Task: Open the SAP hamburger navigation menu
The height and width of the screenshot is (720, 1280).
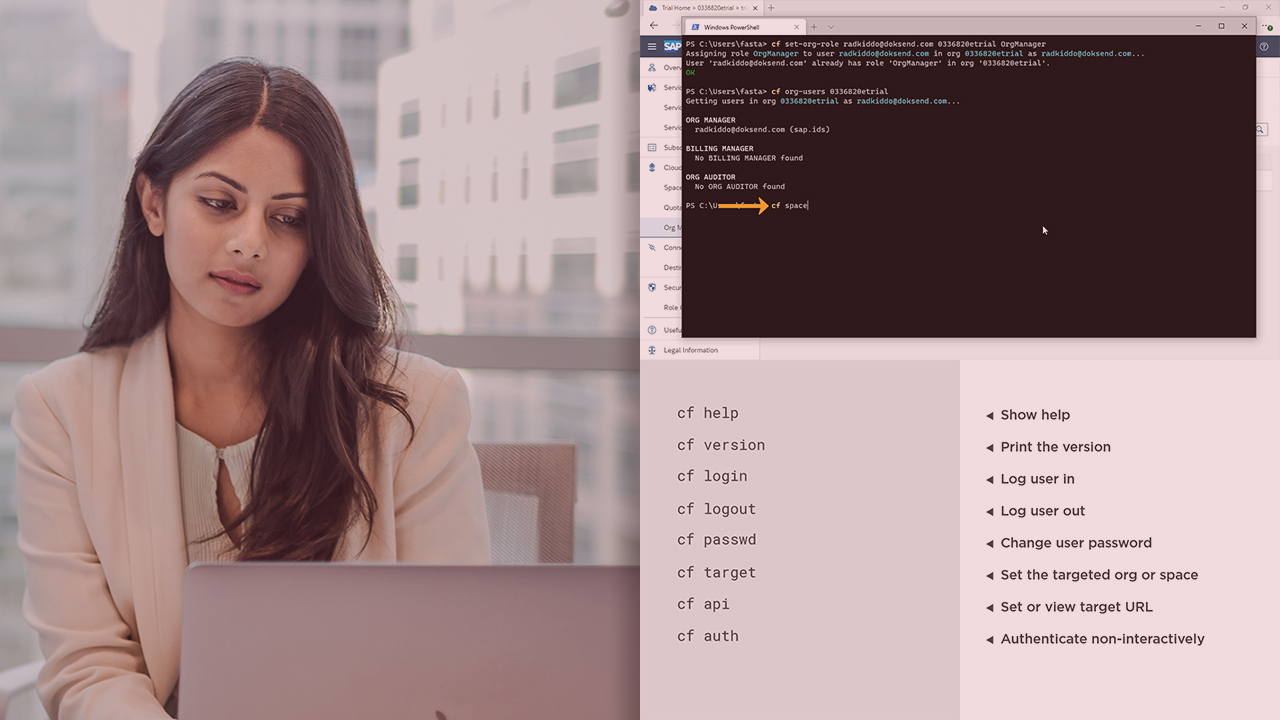Action: tap(652, 46)
